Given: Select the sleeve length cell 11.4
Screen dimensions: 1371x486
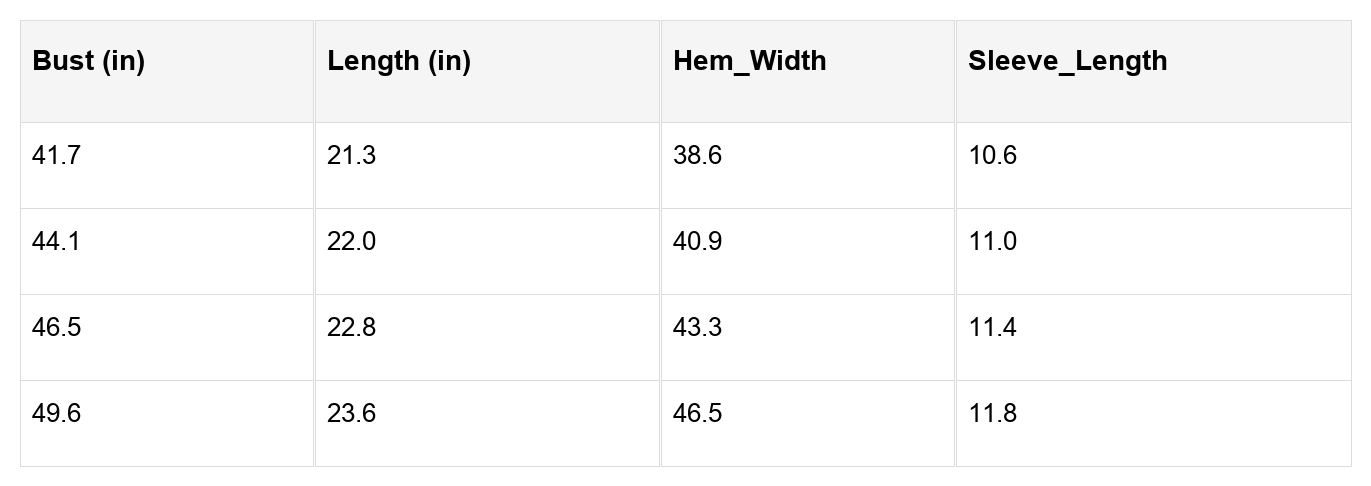Looking at the screenshot, I should 992,328.
